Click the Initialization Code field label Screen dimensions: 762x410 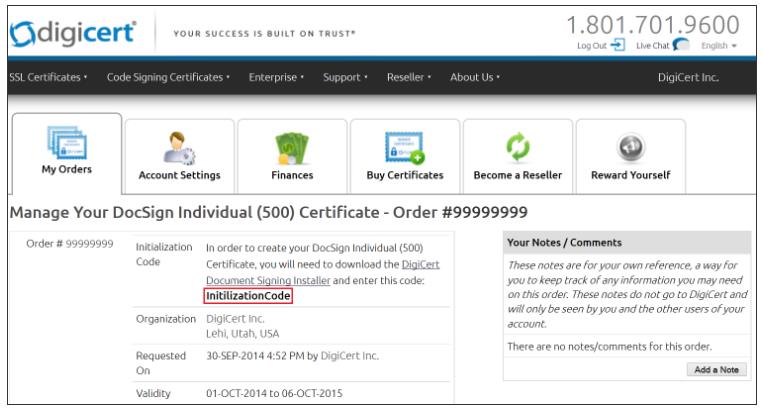coord(164,254)
